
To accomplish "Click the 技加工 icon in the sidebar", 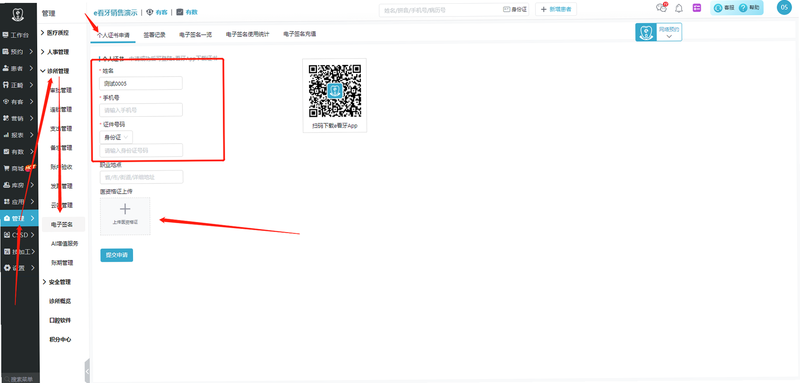I will 6,251.
